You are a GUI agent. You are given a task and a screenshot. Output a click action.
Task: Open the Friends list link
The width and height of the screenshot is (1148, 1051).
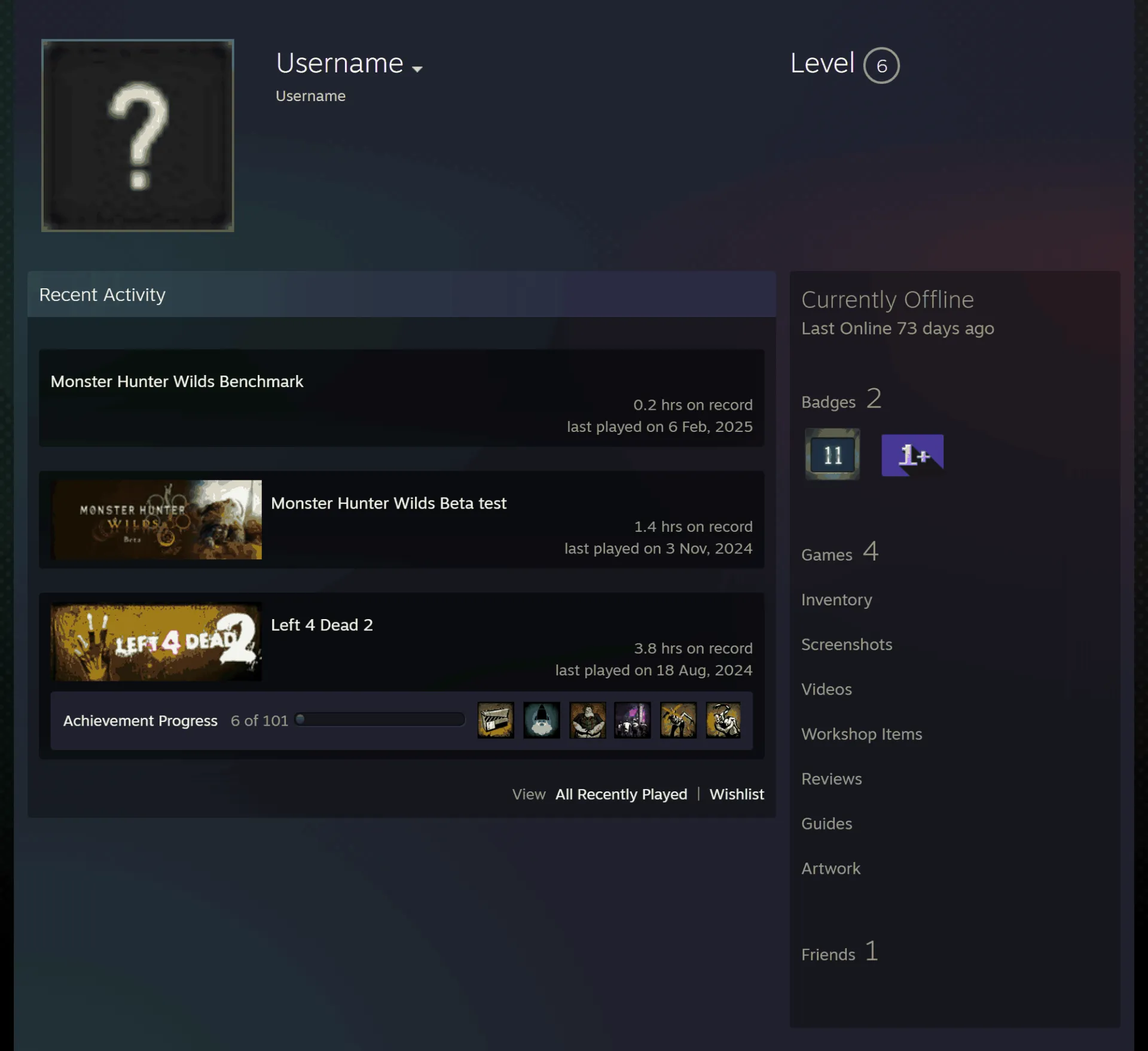839,952
